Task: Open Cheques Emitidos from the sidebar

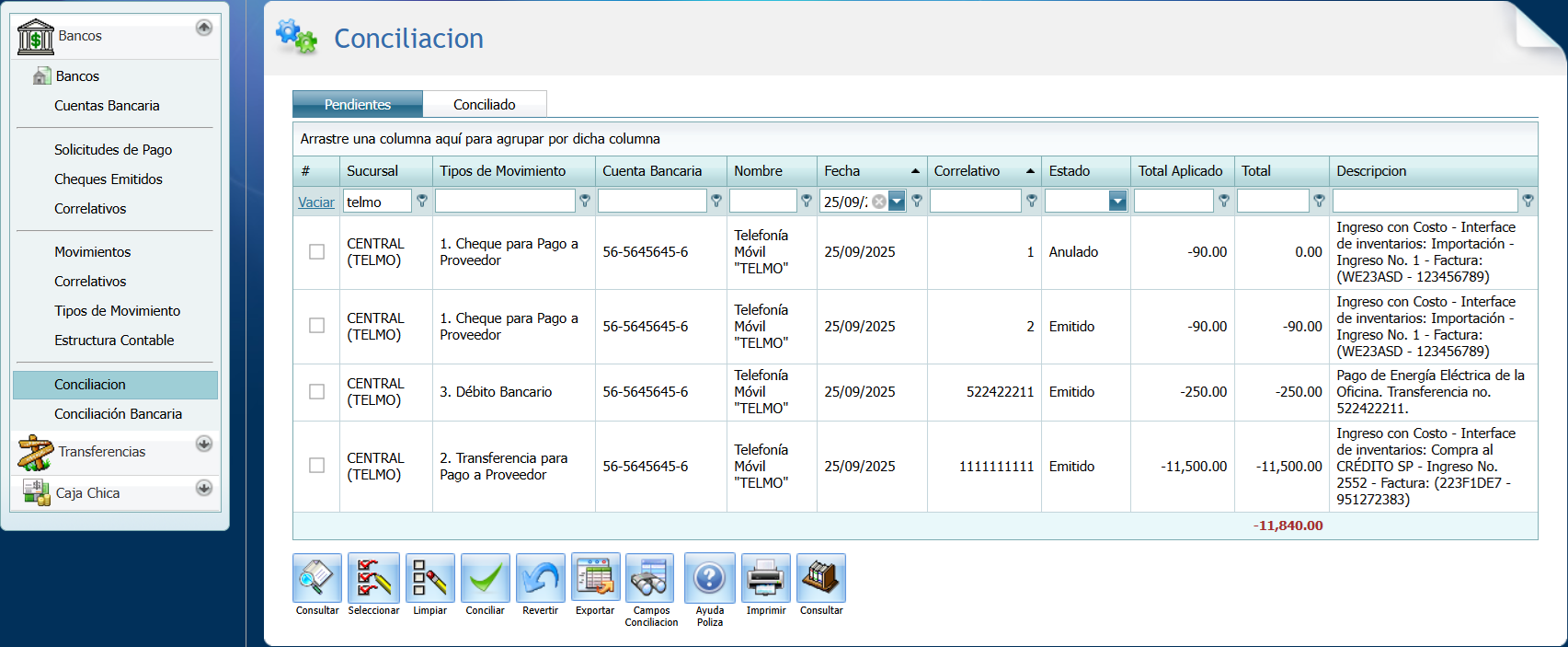Action: (109, 179)
